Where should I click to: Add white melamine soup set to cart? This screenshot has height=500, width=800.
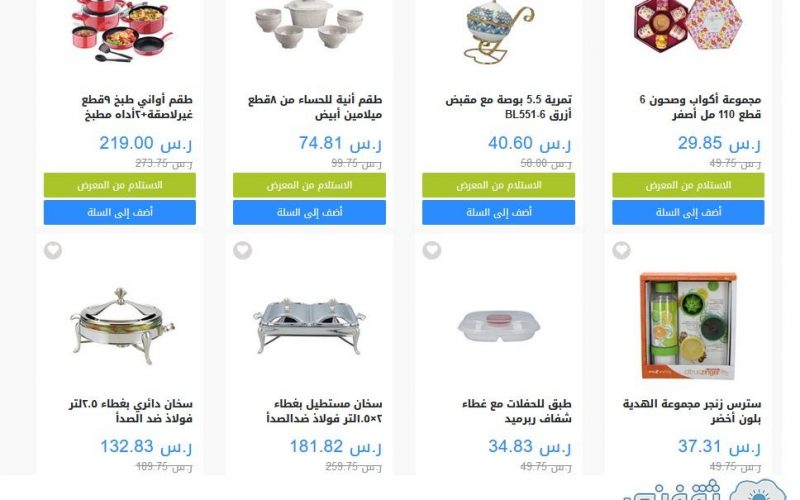309,212
